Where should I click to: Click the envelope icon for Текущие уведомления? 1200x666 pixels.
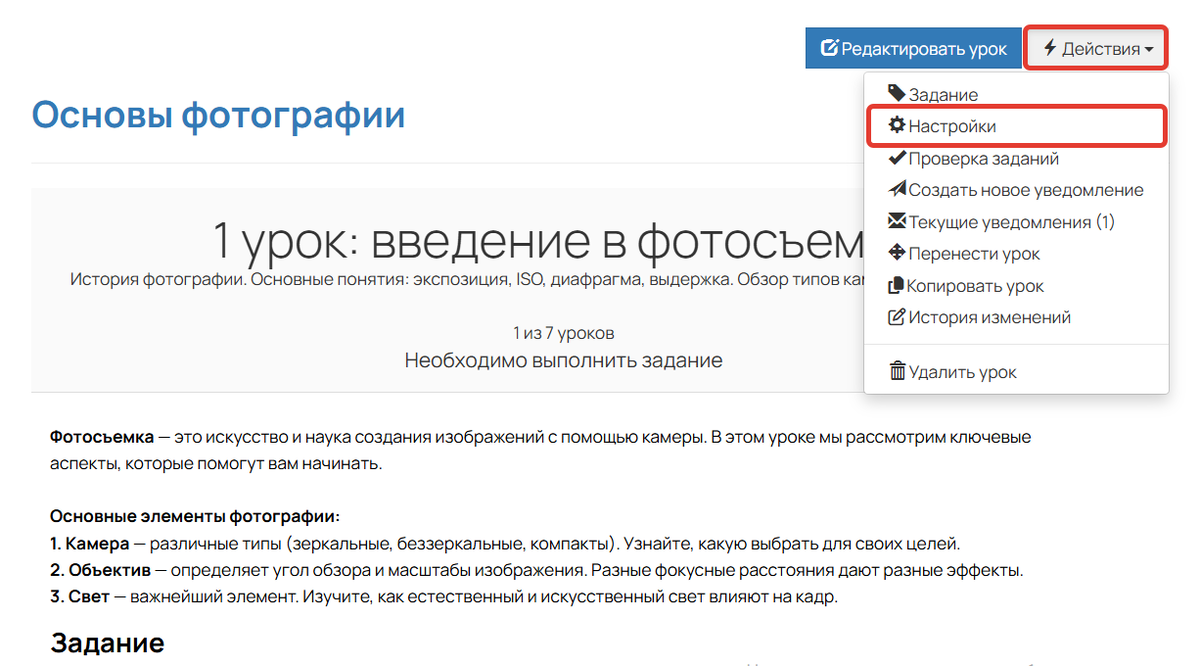898,222
